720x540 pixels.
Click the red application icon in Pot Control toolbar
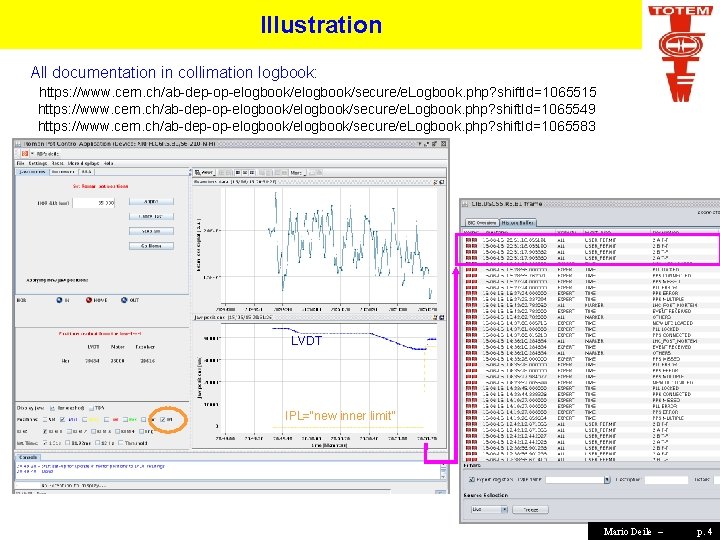pyautogui.click(x=25, y=153)
